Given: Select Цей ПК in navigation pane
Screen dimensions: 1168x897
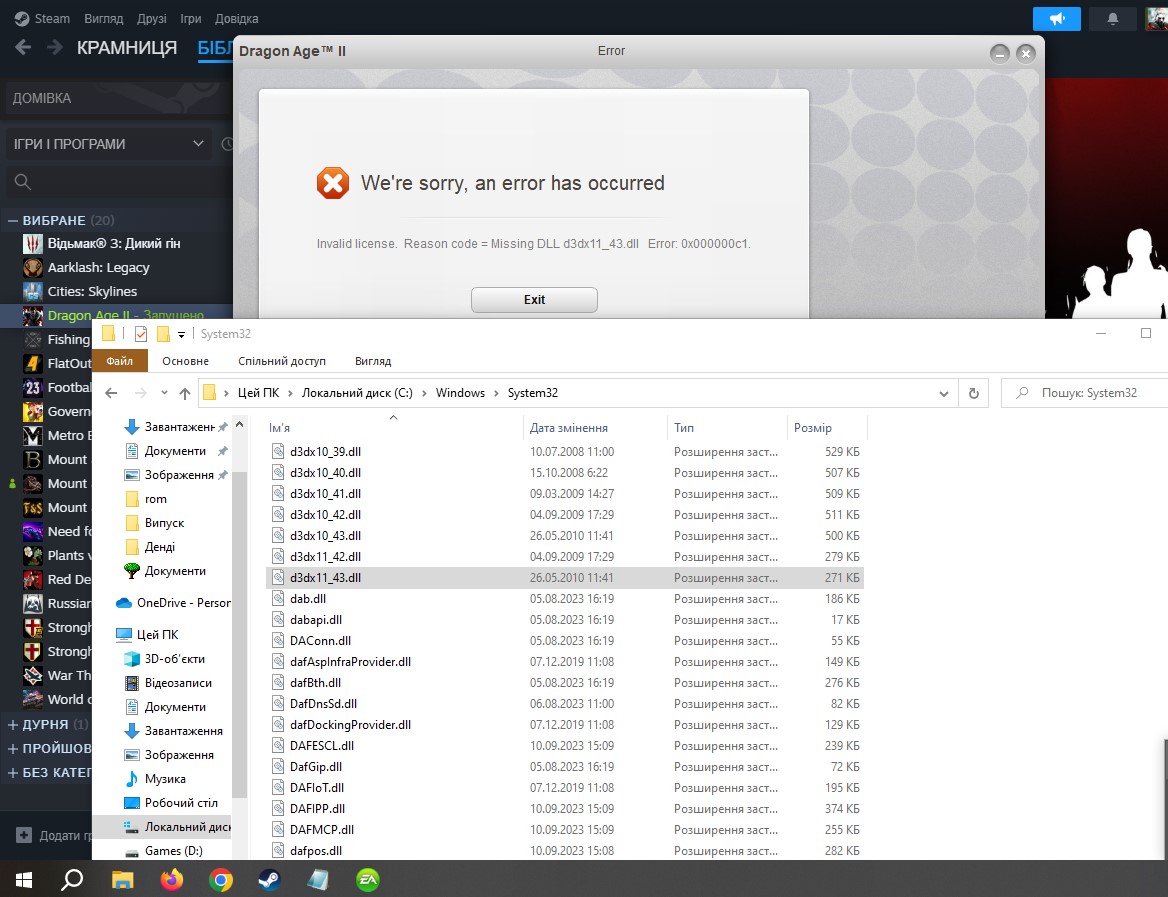Looking at the screenshot, I should 147,635.
